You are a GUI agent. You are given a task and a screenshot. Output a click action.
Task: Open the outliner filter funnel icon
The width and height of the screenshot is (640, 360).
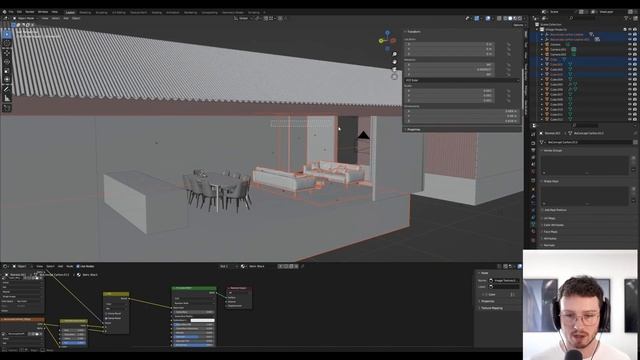[x=627, y=18]
